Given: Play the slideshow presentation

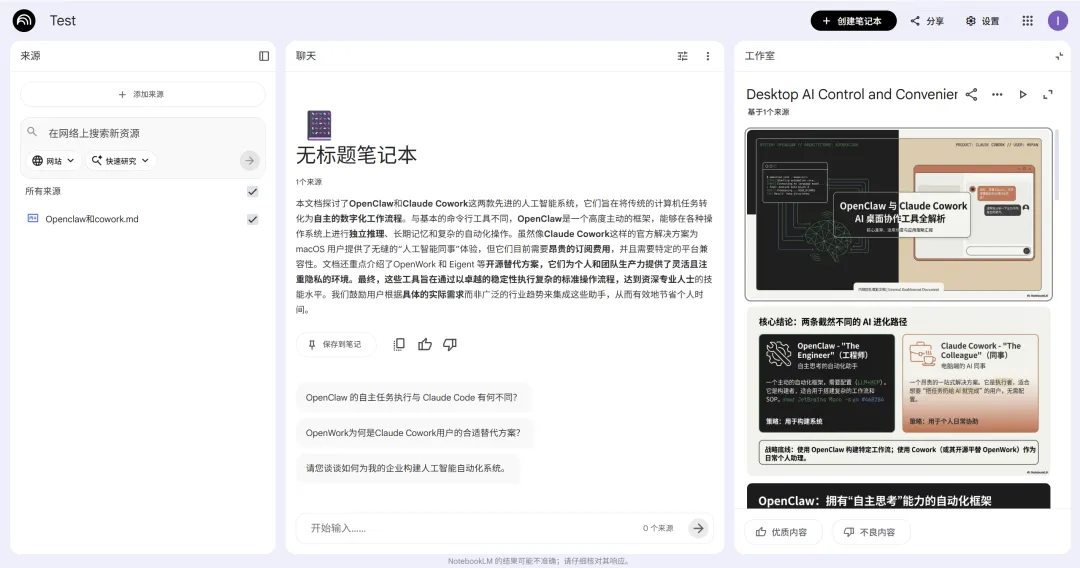Looking at the screenshot, I should pyautogui.click(x=1023, y=94).
